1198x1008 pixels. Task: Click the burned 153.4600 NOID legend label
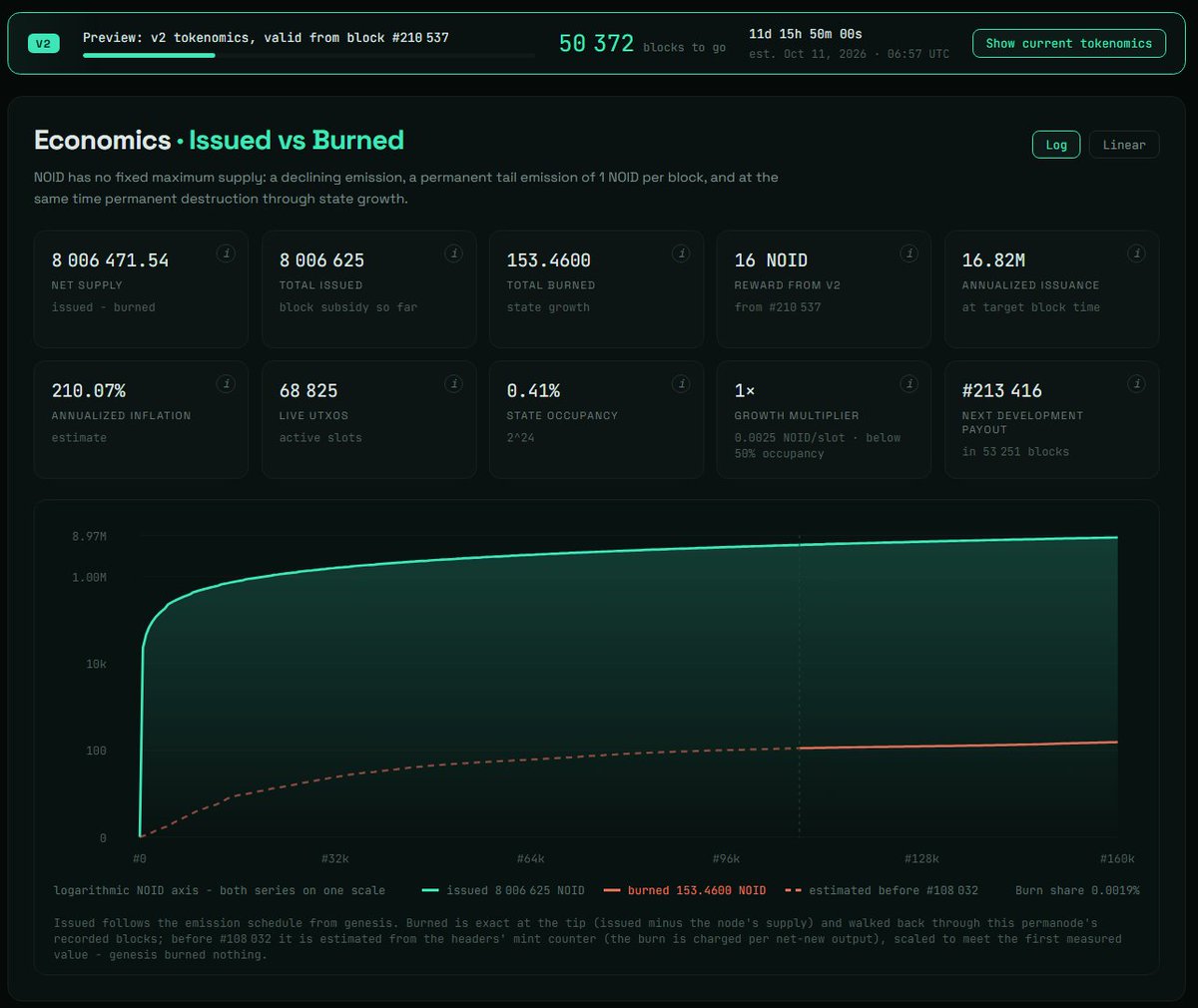point(697,890)
